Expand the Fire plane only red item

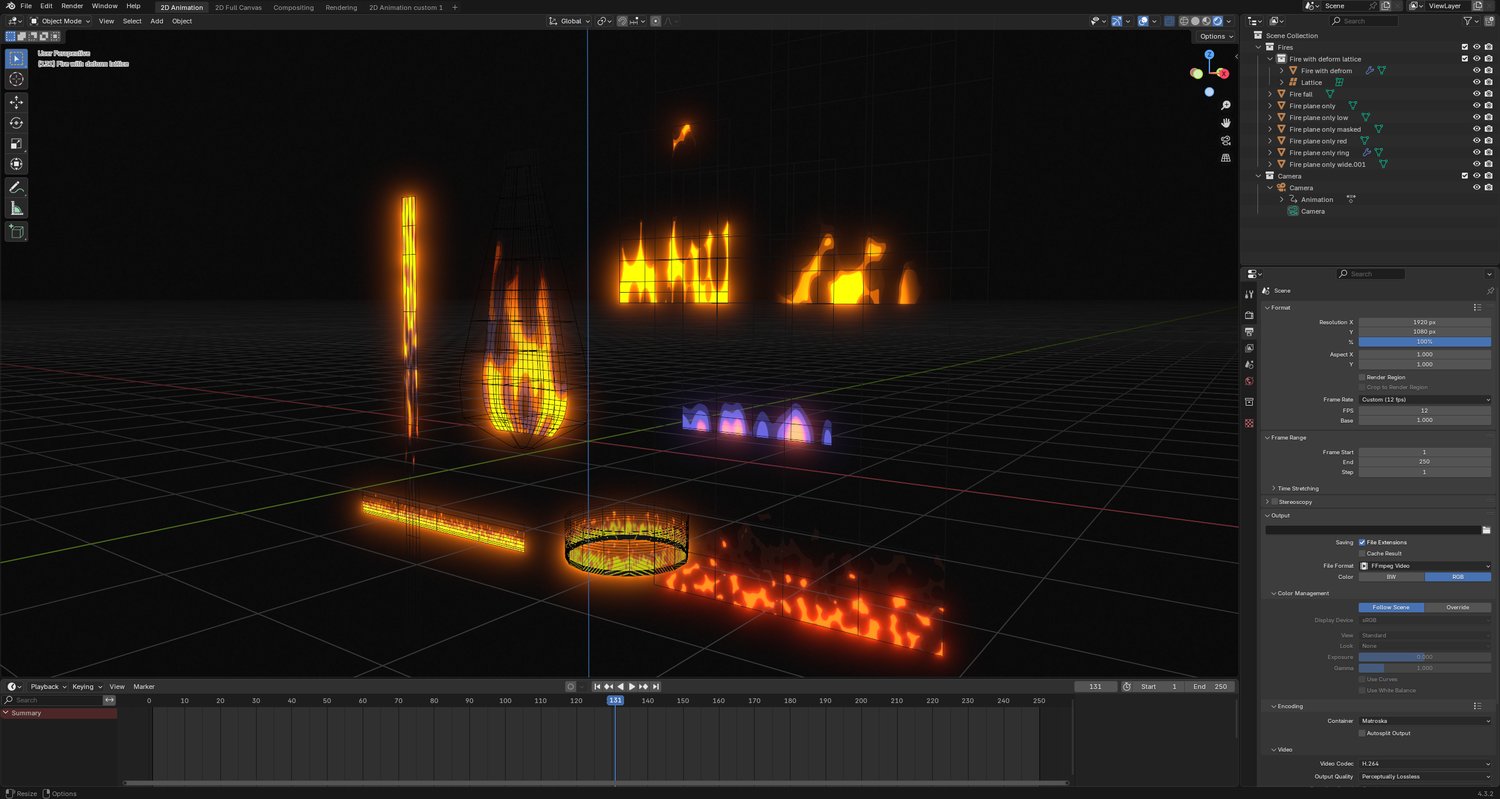pyautogui.click(x=1270, y=141)
